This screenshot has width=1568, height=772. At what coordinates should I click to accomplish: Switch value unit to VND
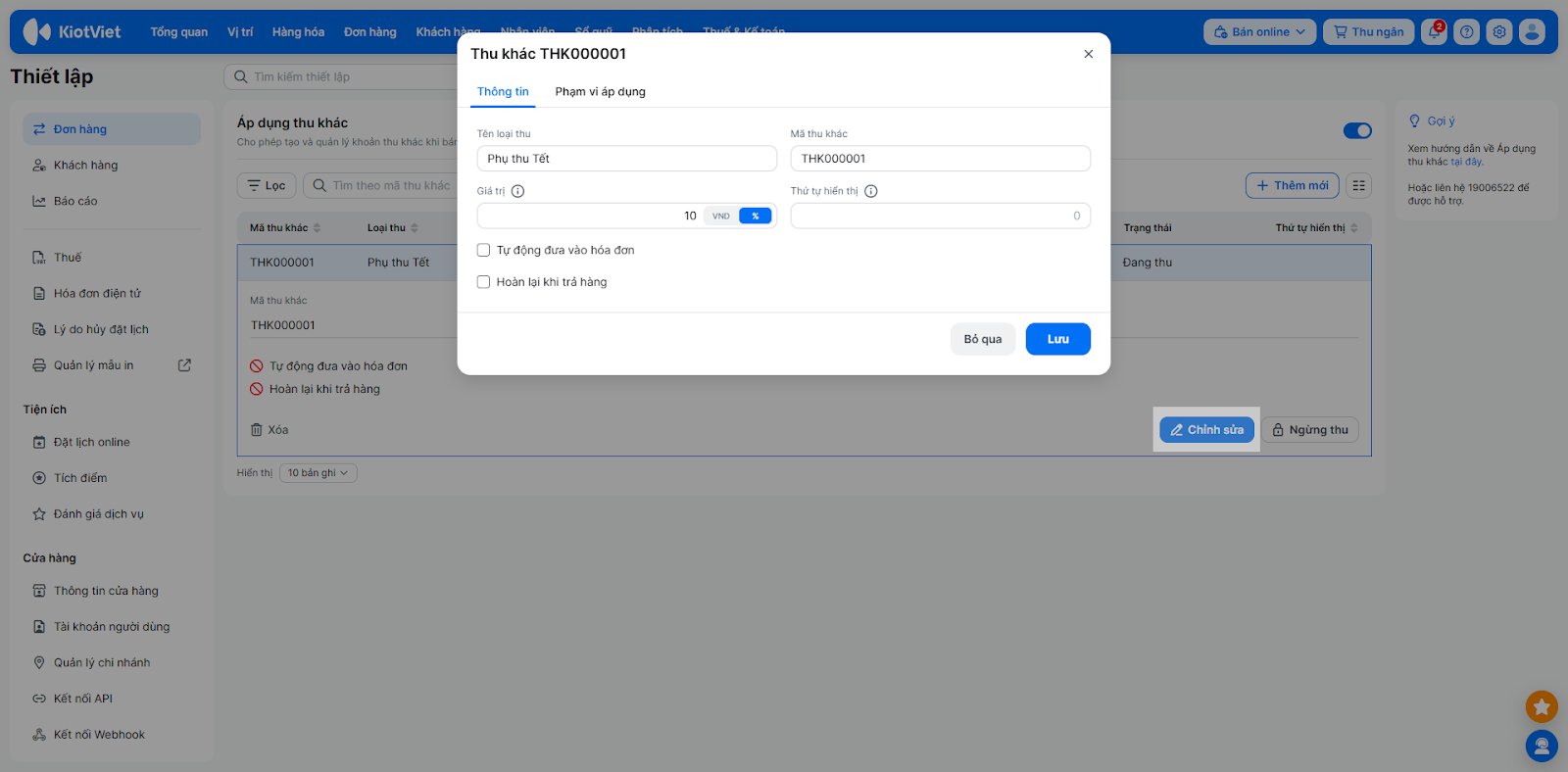click(721, 217)
